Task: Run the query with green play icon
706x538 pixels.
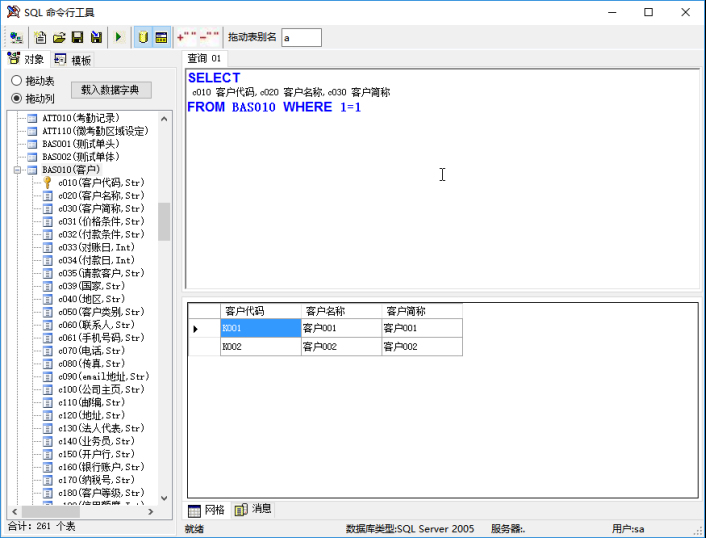Action: [119, 37]
